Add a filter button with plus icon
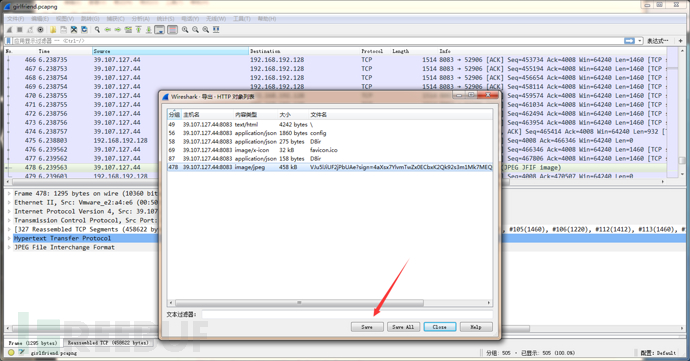This screenshot has width=690, height=361. (x=681, y=41)
